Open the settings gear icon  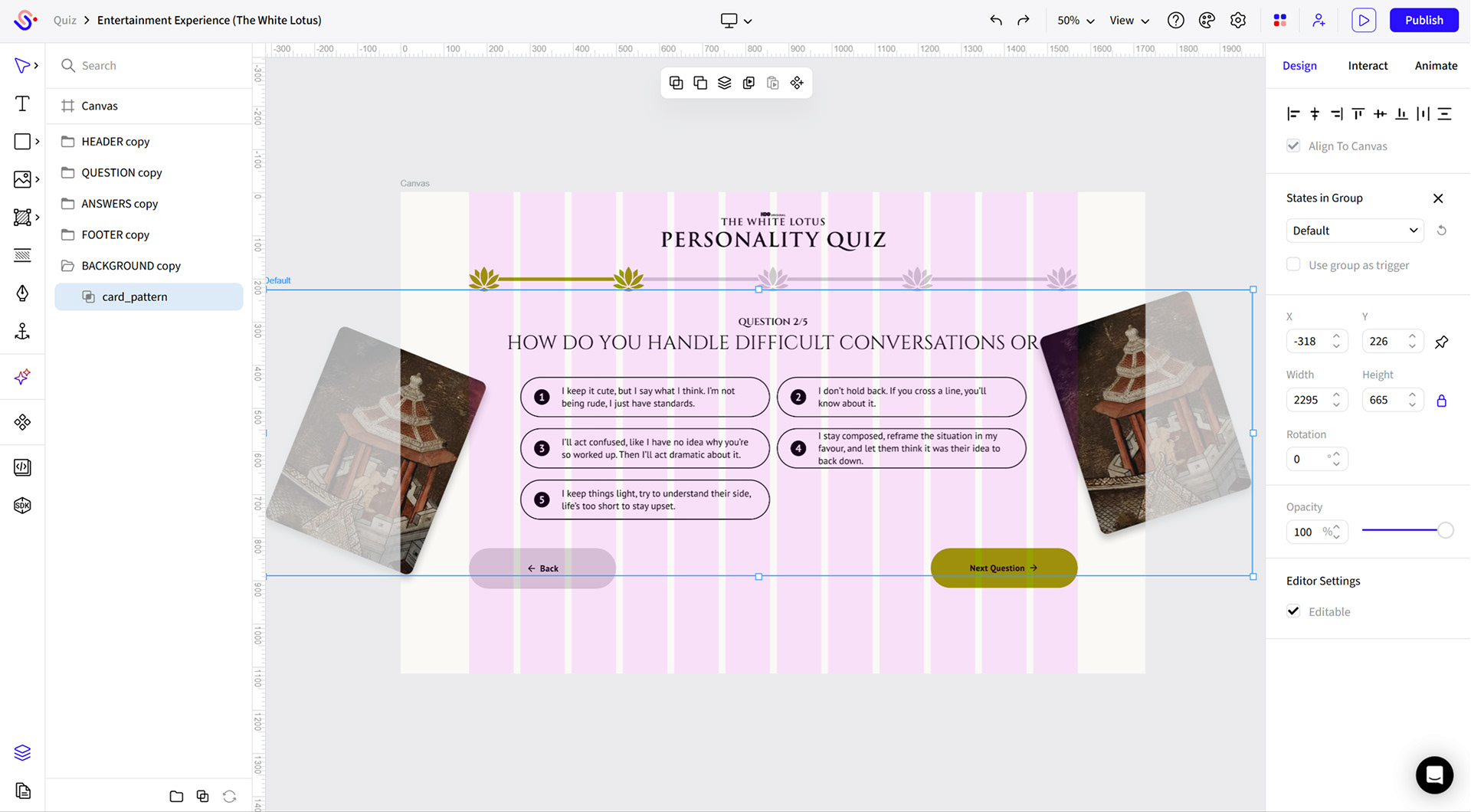point(1238,21)
